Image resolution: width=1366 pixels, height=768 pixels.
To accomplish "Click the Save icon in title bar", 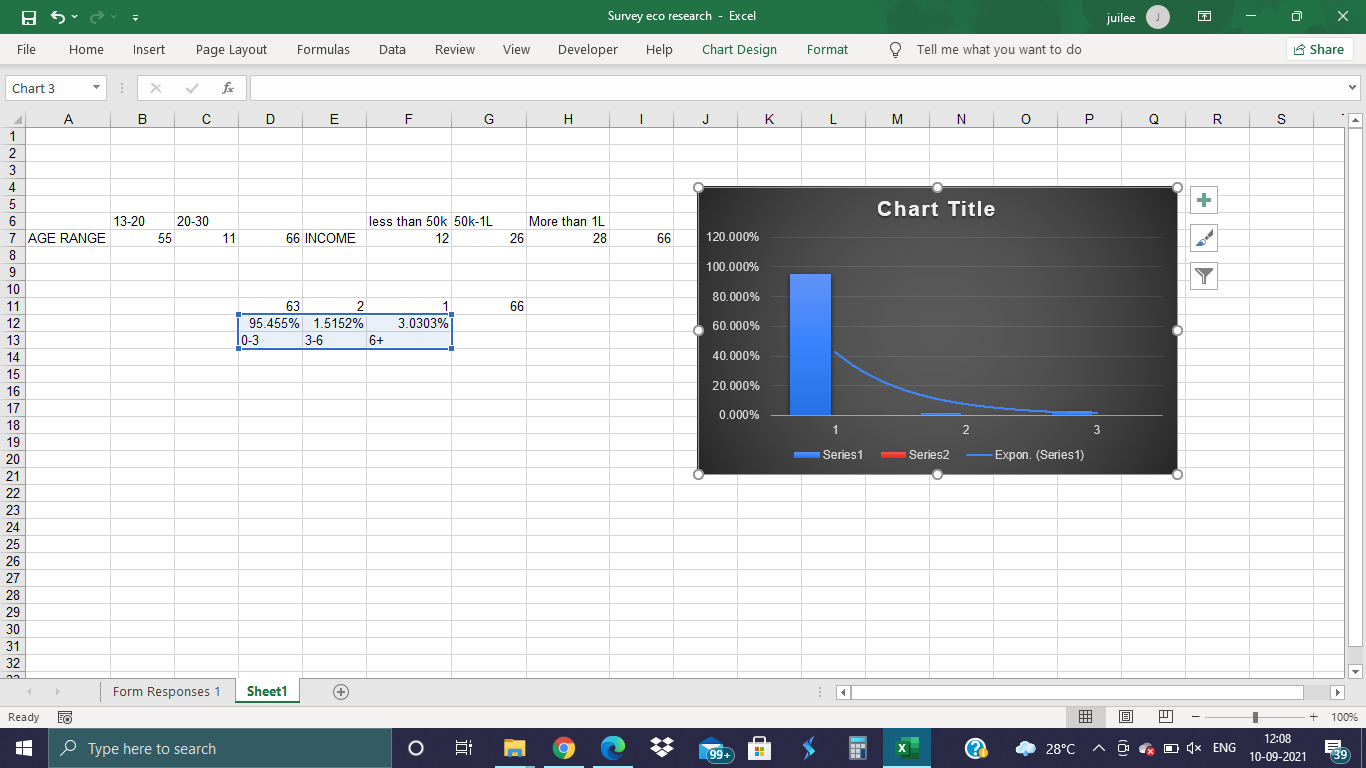I will click(x=29, y=17).
